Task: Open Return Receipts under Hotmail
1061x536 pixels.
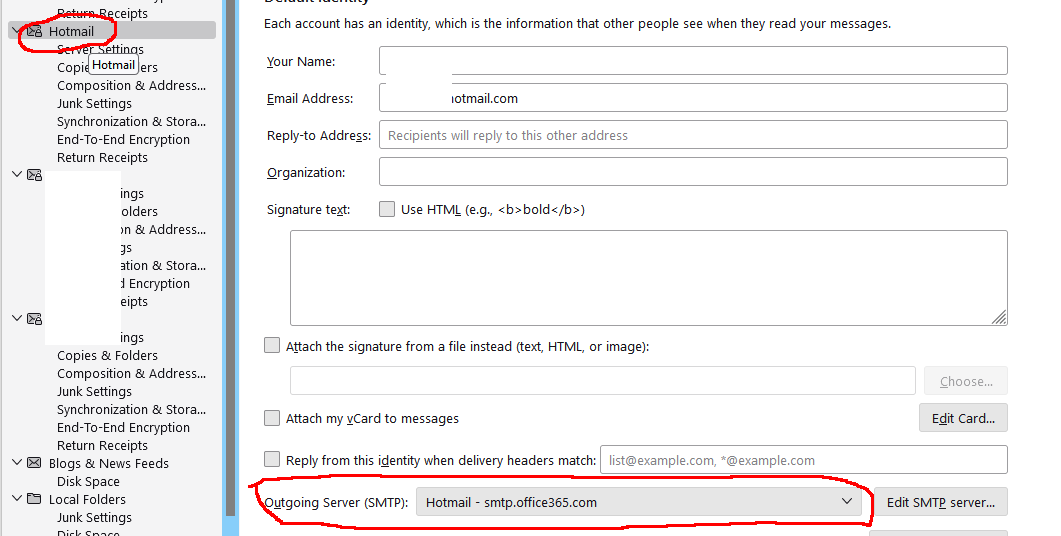Action: click(102, 157)
